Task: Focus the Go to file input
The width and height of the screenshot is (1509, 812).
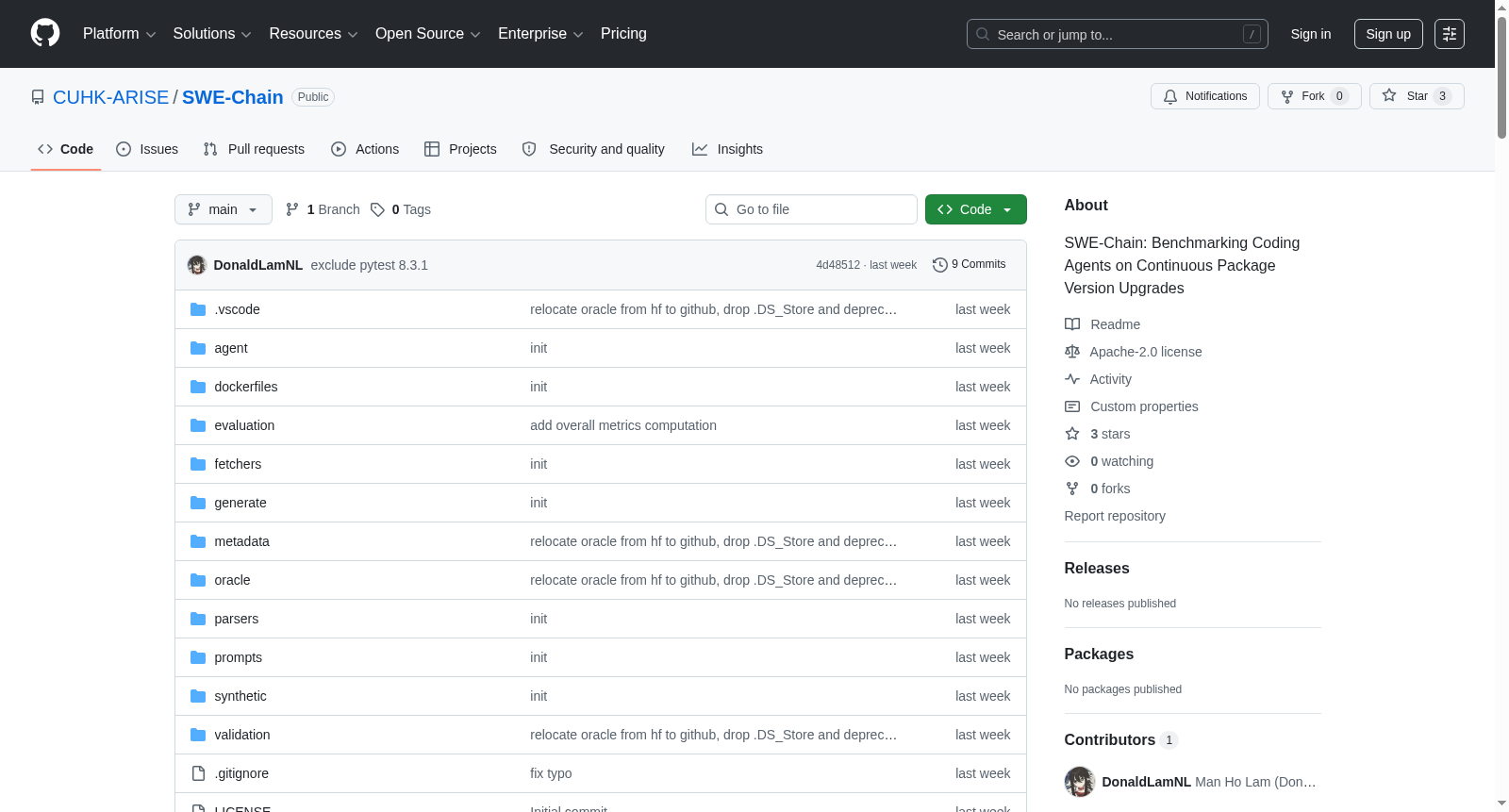Action: pos(811,209)
